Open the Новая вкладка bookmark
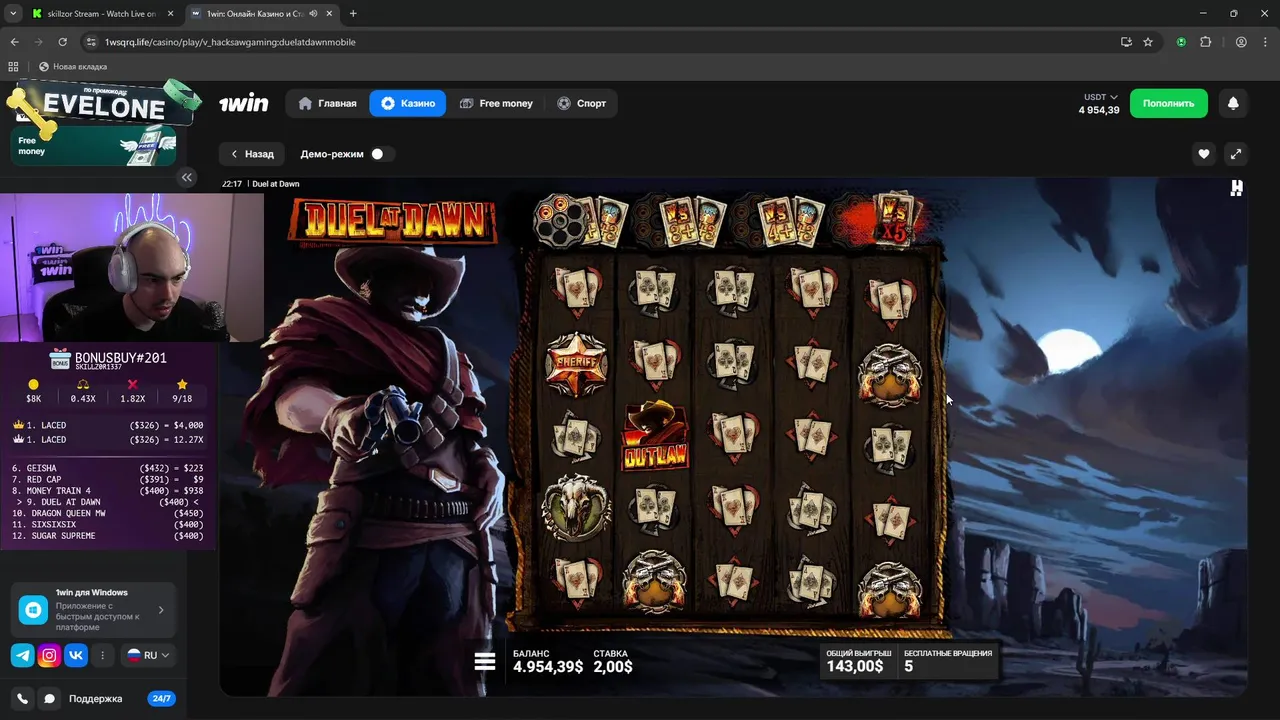 (71, 66)
